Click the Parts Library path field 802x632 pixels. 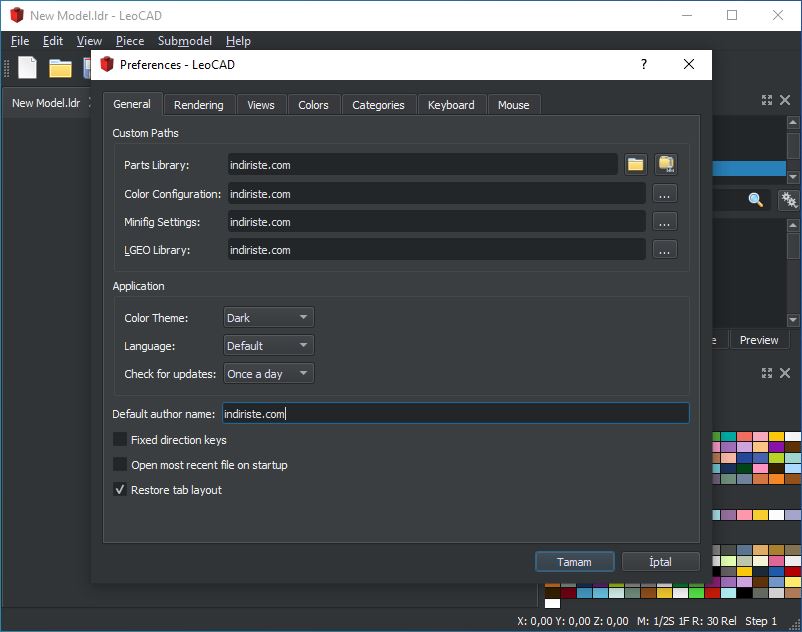(422, 165)
